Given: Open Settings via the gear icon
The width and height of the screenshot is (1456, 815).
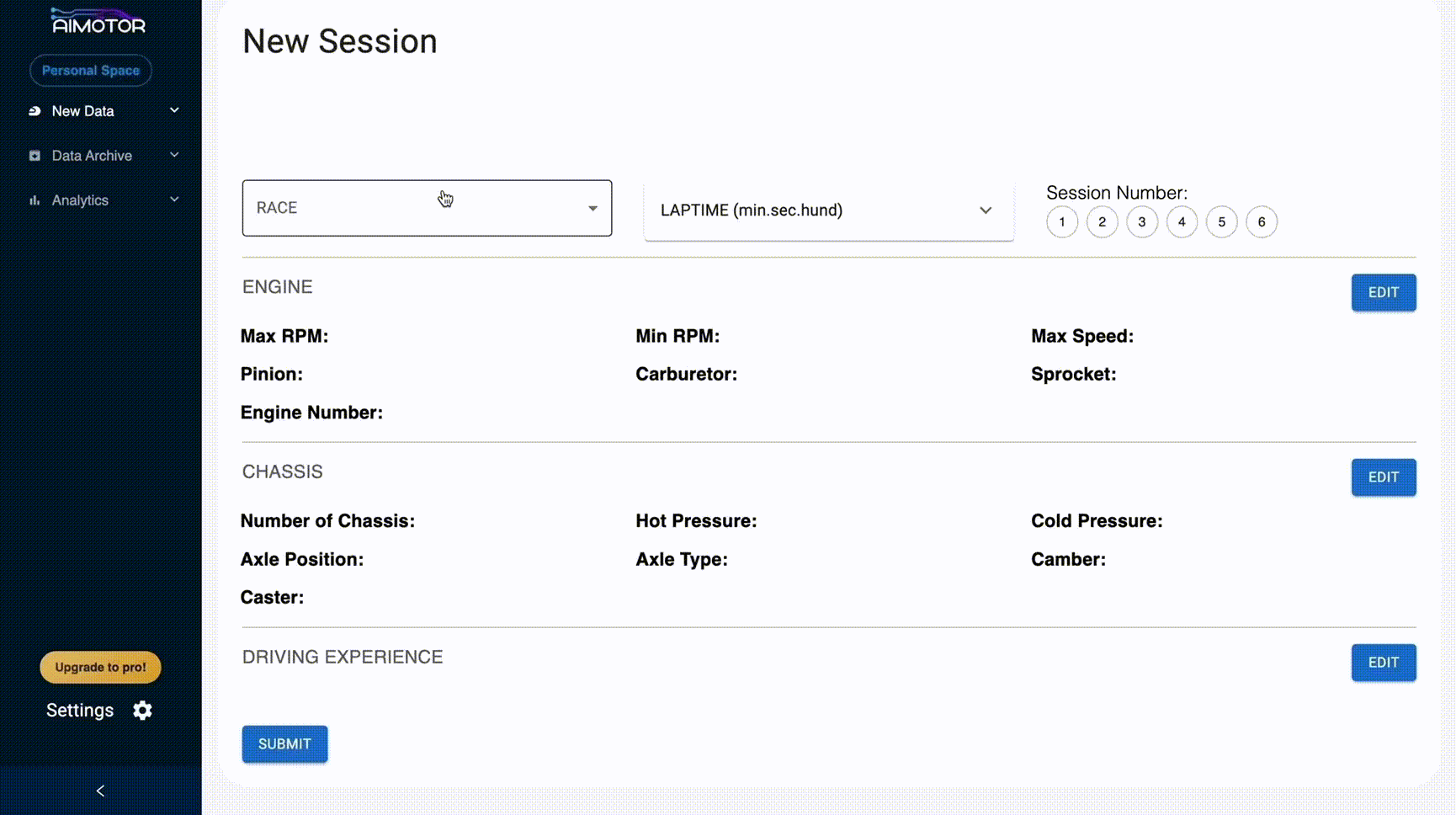Looking at the screenshot, I should [x=142, y=711].
